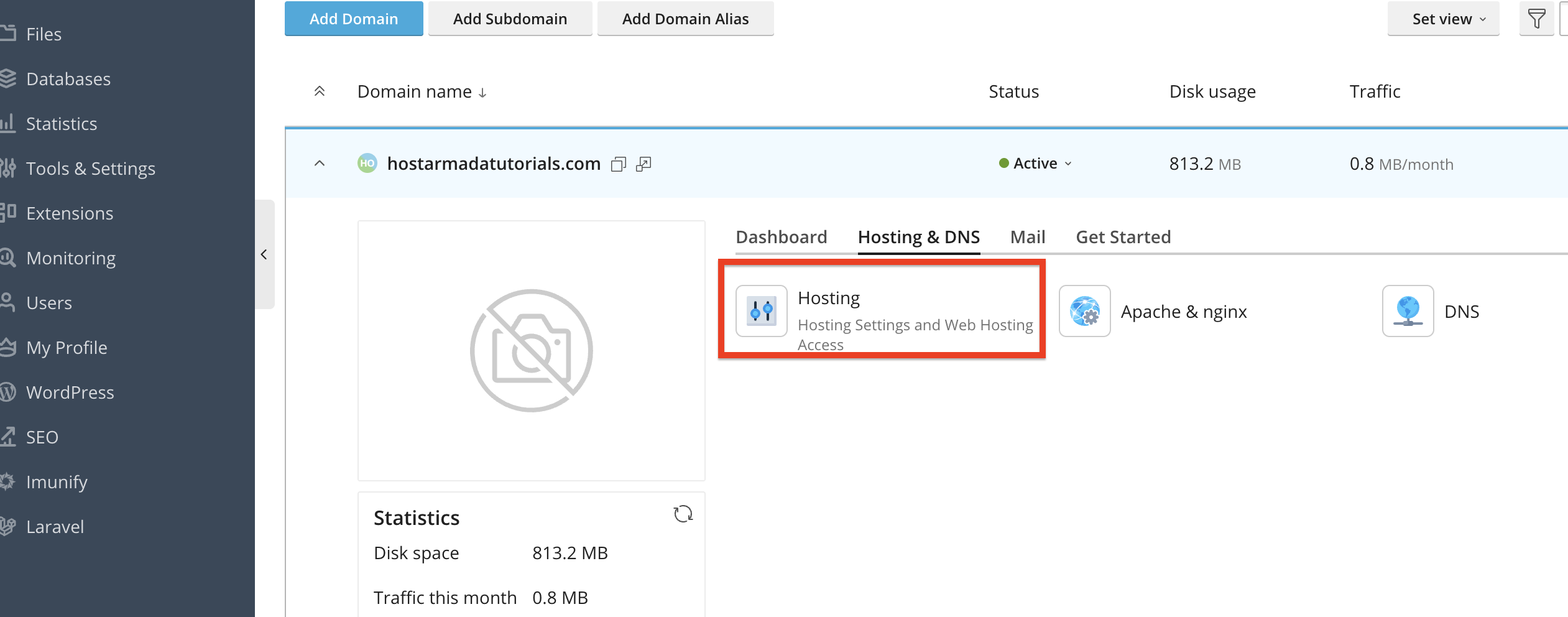Open the WordPress toolkit in the sidebar
This screenshot has height=617, width=1568.
[x=70, y=392]
